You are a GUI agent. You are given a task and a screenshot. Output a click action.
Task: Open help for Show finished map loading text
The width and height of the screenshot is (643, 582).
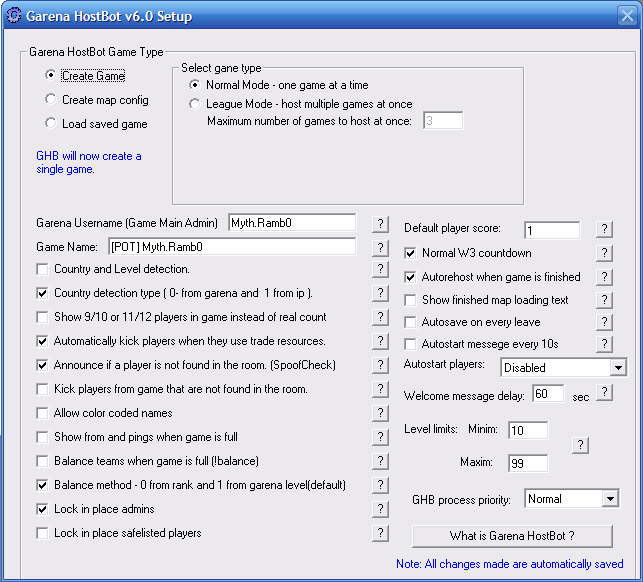pos(604,300)
